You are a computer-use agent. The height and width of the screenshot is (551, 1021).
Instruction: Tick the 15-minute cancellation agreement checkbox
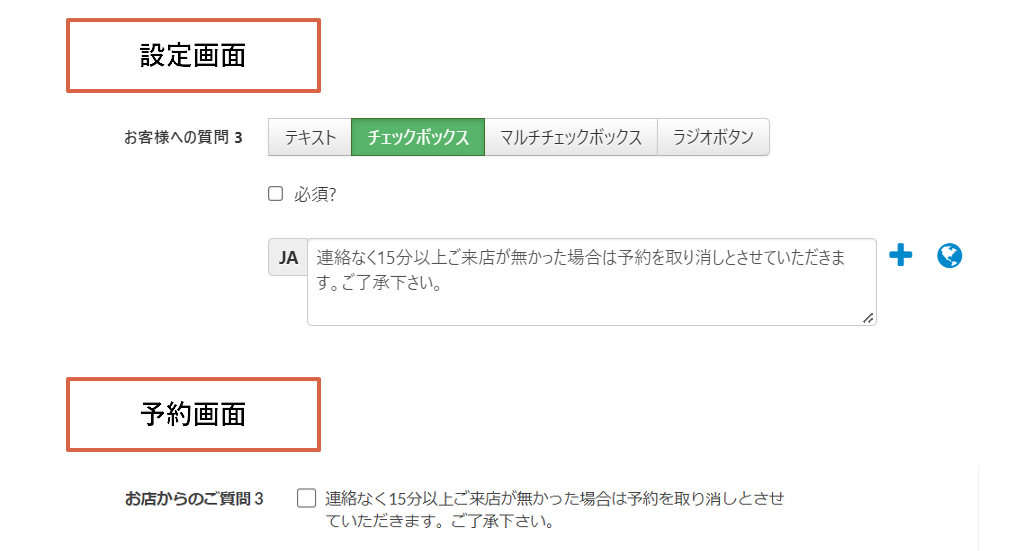[306, 498]
